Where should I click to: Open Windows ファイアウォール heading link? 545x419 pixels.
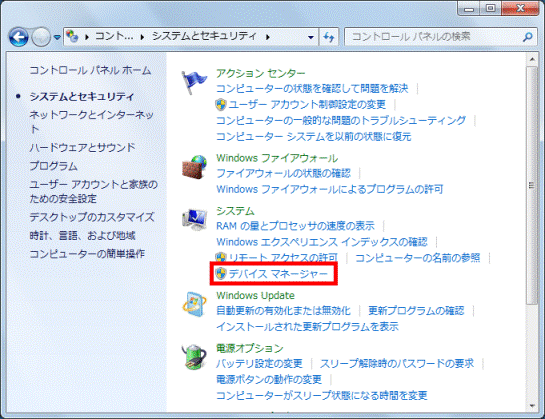click(277, 158)
